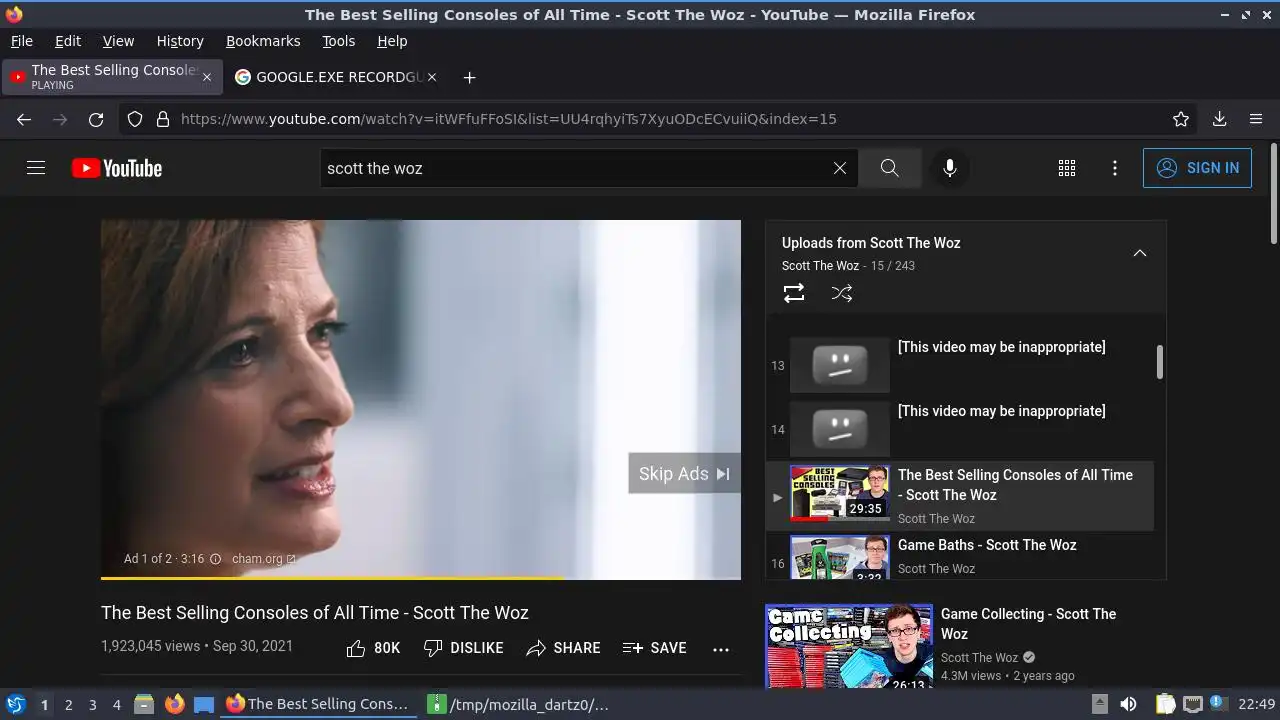Open a new browser tab
This screenshot has width=1280, height=720.
469,77
